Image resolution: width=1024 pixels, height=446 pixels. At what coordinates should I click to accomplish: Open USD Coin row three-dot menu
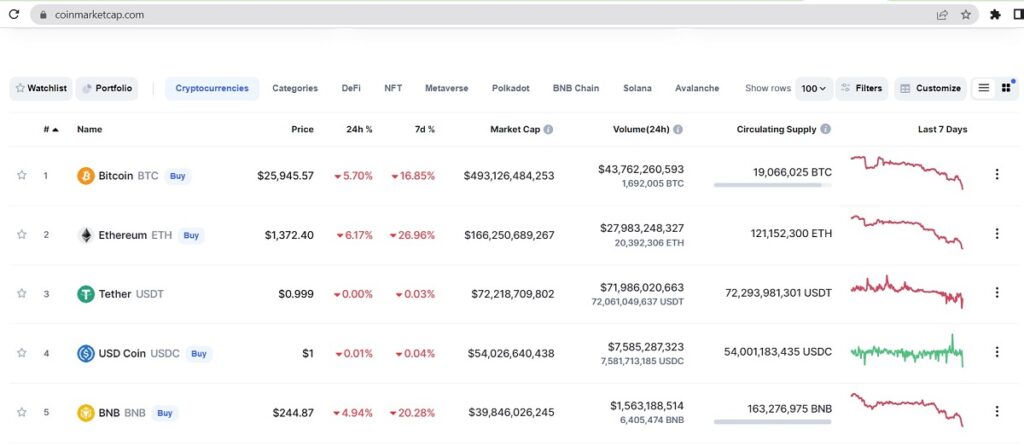(x=997, y=352)
